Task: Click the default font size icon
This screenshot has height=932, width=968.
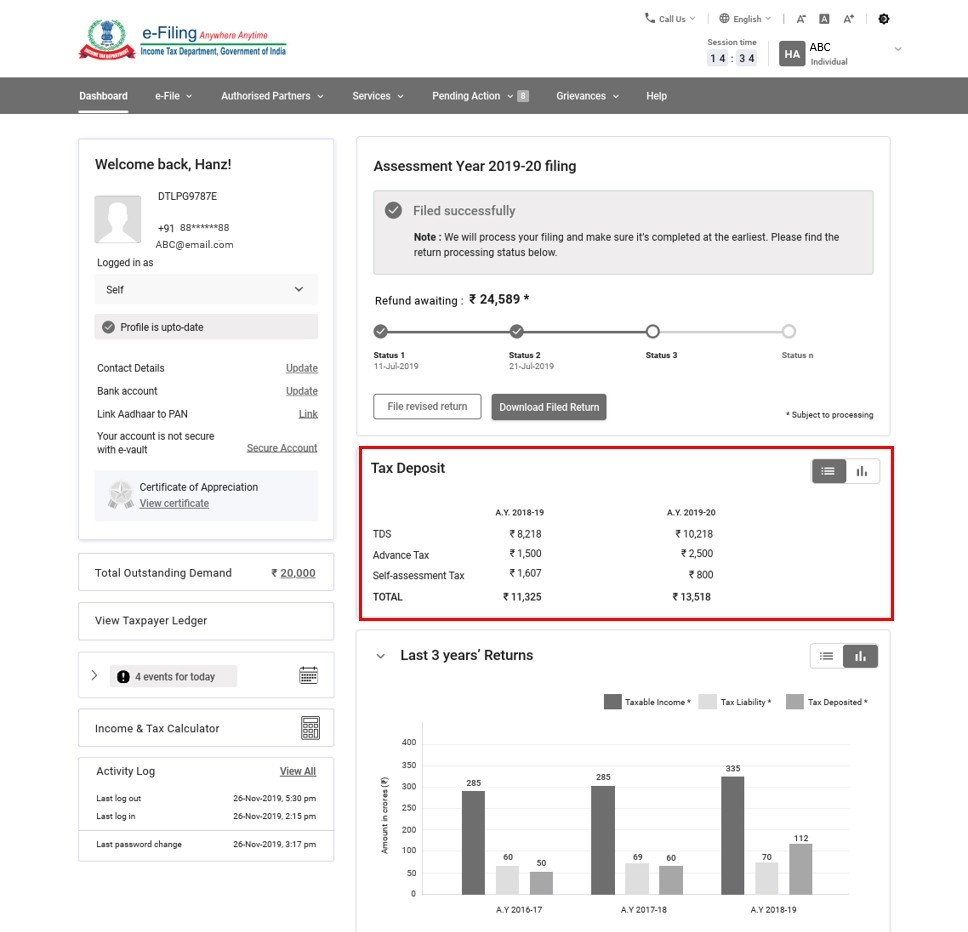Action: [x=825, y=19]
